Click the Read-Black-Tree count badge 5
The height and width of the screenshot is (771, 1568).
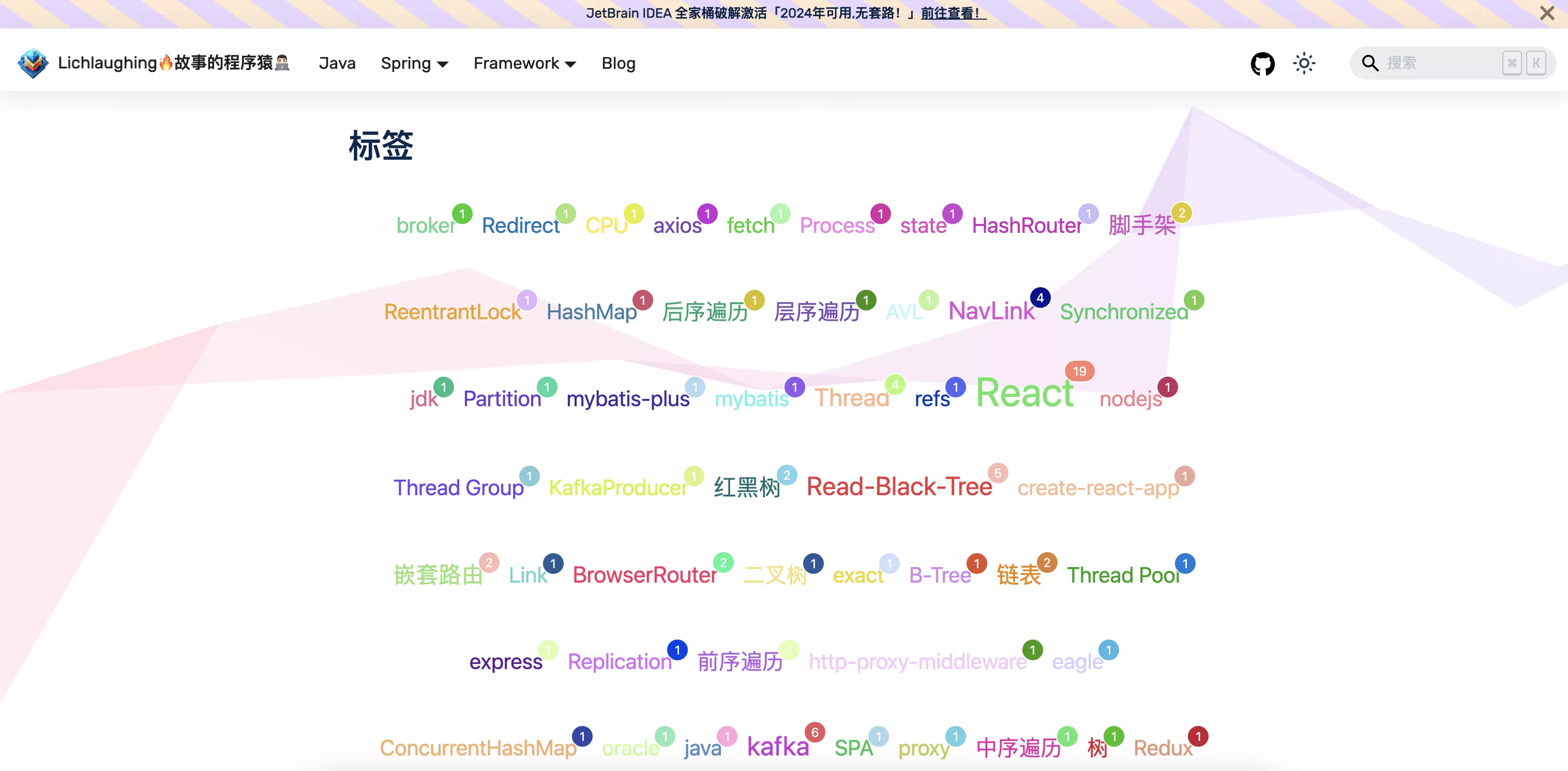997,473
